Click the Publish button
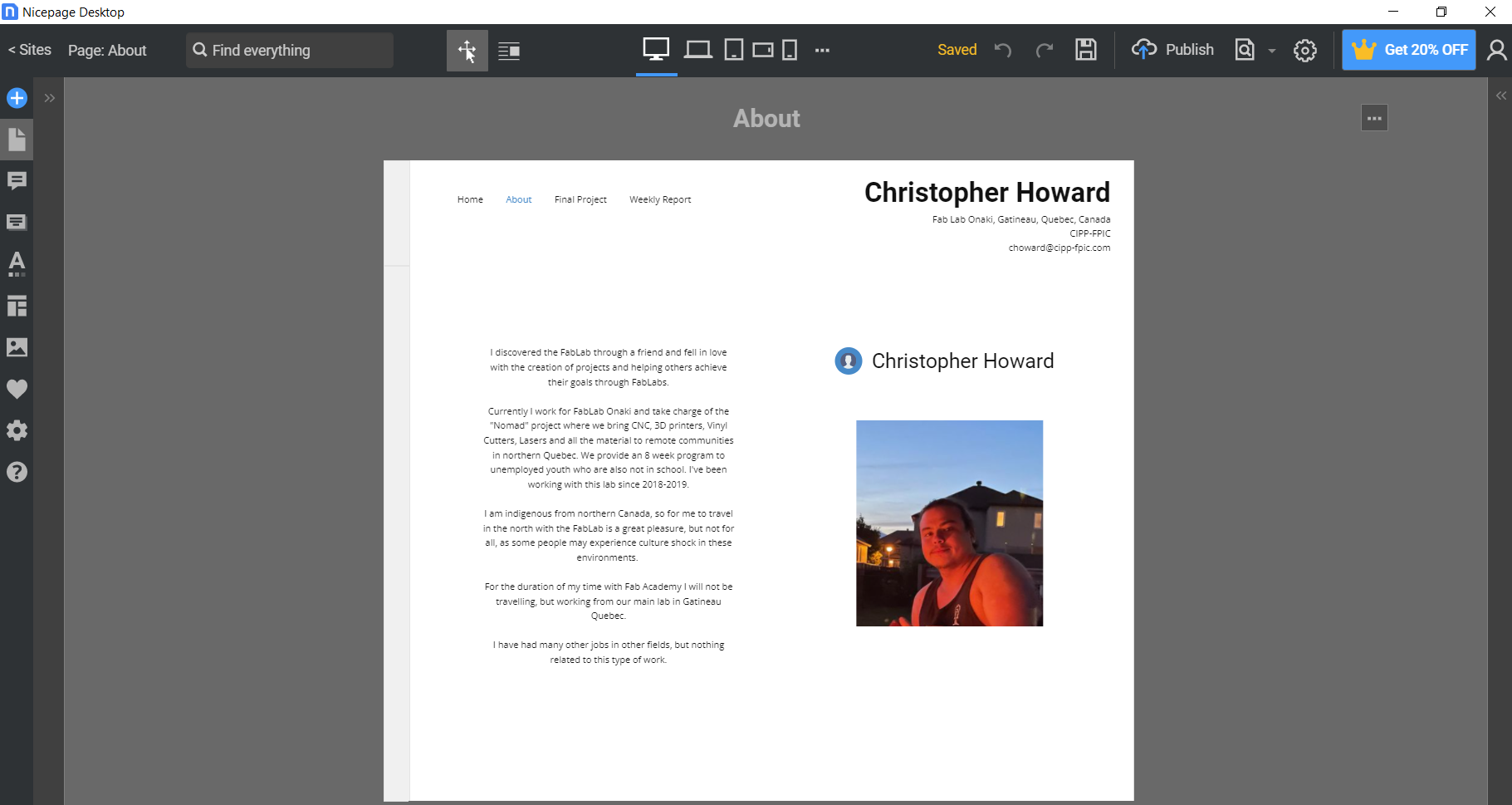This screenshot has height=805, width=1512. (x=1172, y=50)
